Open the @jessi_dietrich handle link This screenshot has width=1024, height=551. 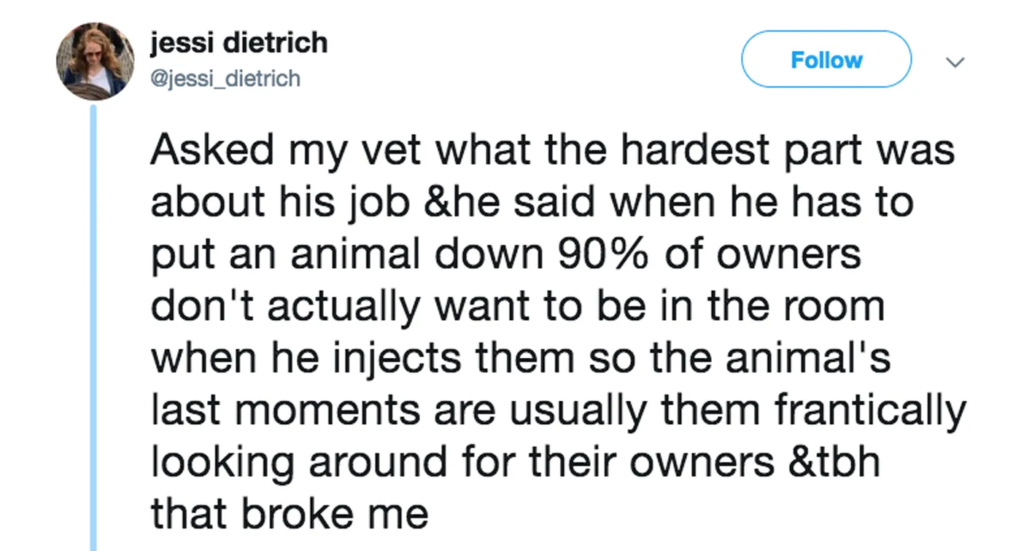[x=225, y=79]
